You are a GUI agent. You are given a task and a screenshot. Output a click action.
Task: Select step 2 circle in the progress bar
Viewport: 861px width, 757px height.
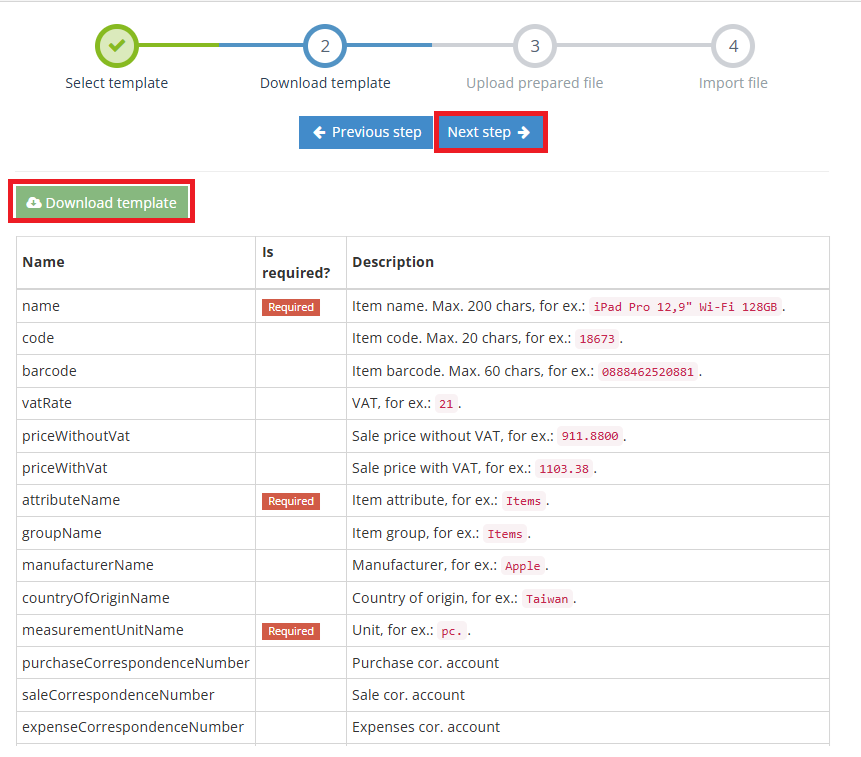(x=325, y=45)
